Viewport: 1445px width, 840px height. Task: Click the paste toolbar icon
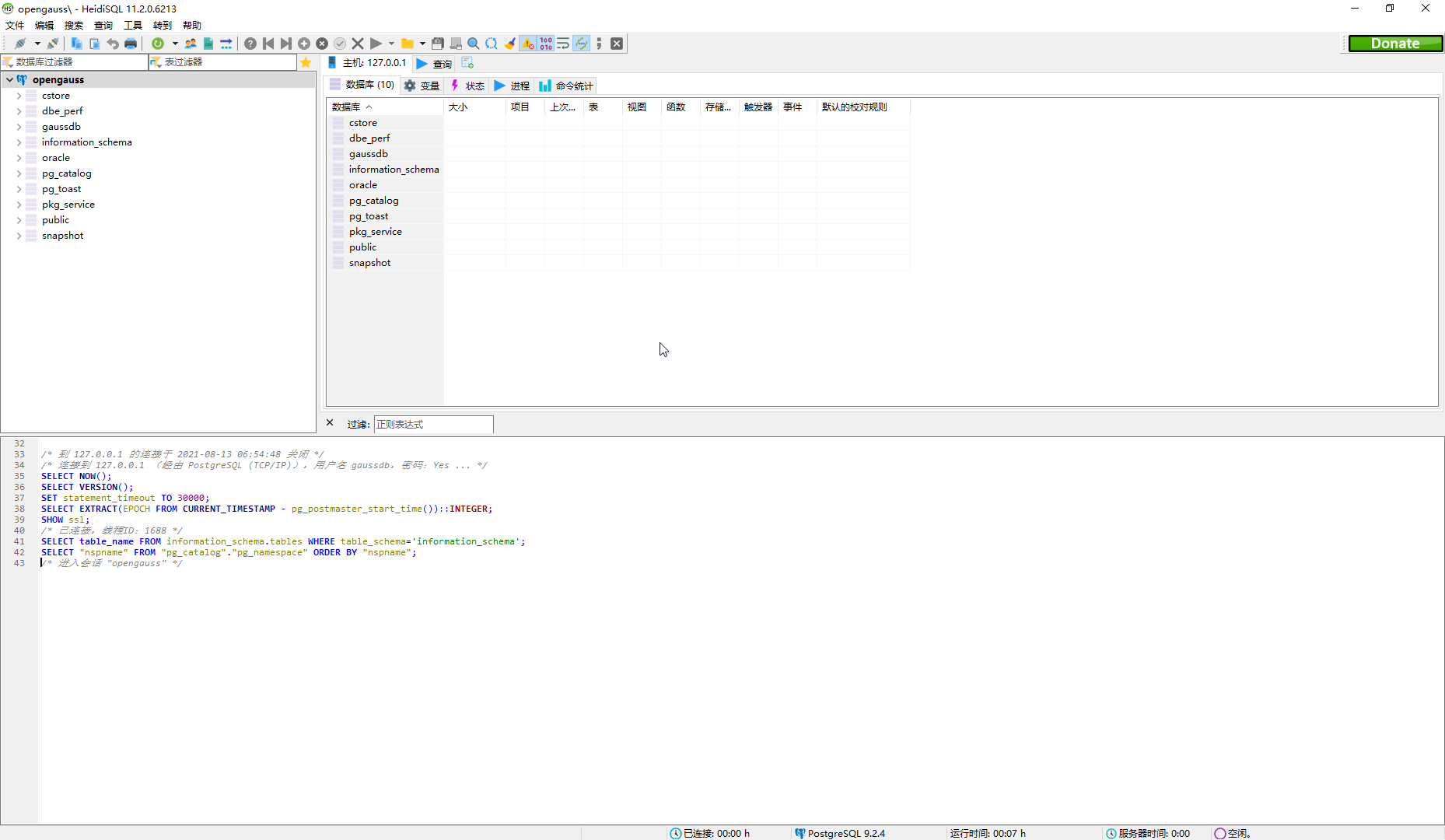(x=94, y=44)
